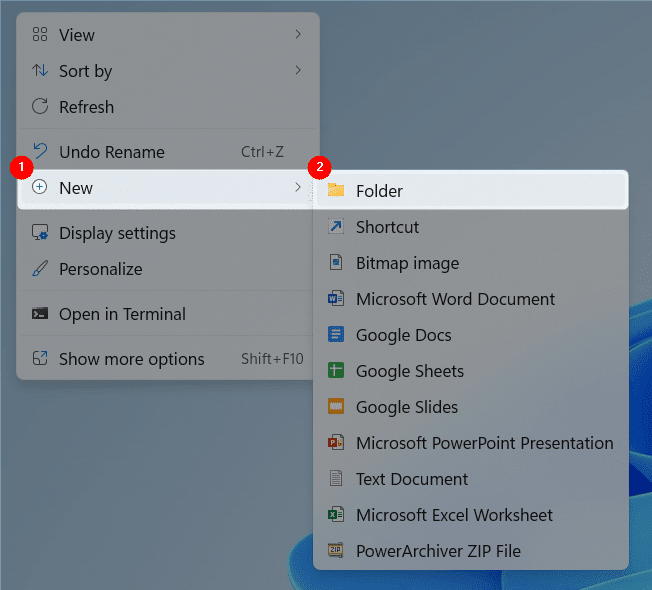Choose Bitmap image in the submenu
This screenshot has height=590, width=652.
coord(472,263)
